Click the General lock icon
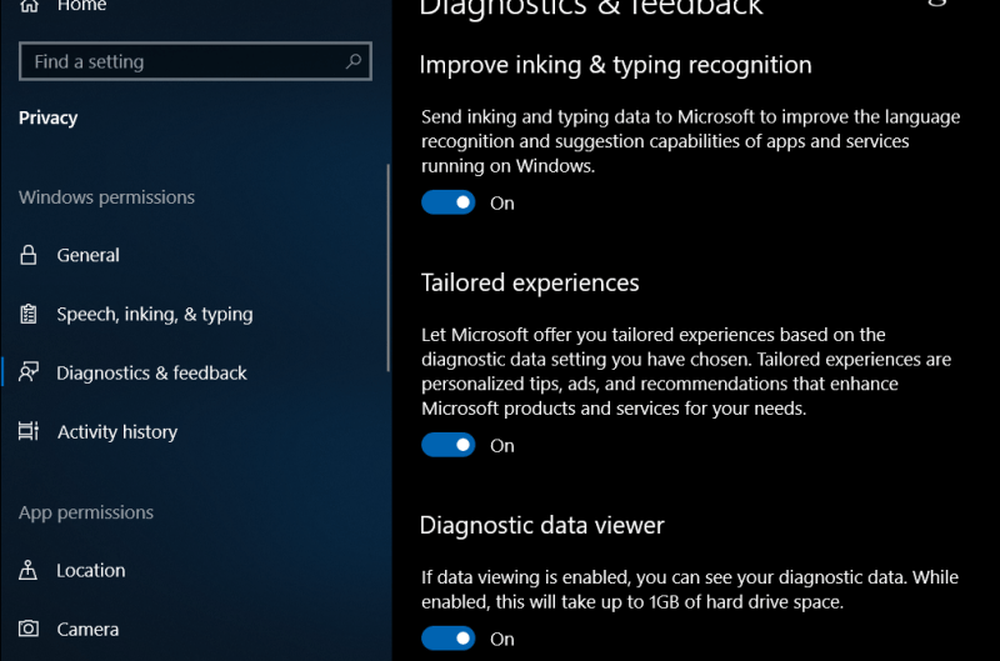The width and height of the screenshot is (1000, 661). pyautogui.click(x=29, y=255)
